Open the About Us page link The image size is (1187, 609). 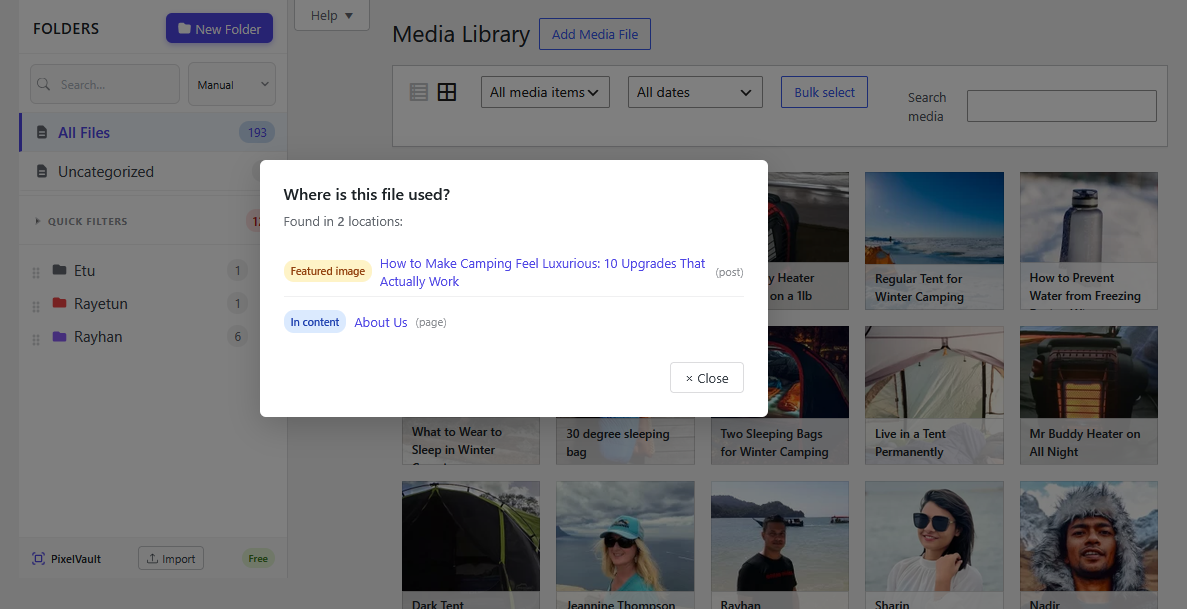click(381, 323)
